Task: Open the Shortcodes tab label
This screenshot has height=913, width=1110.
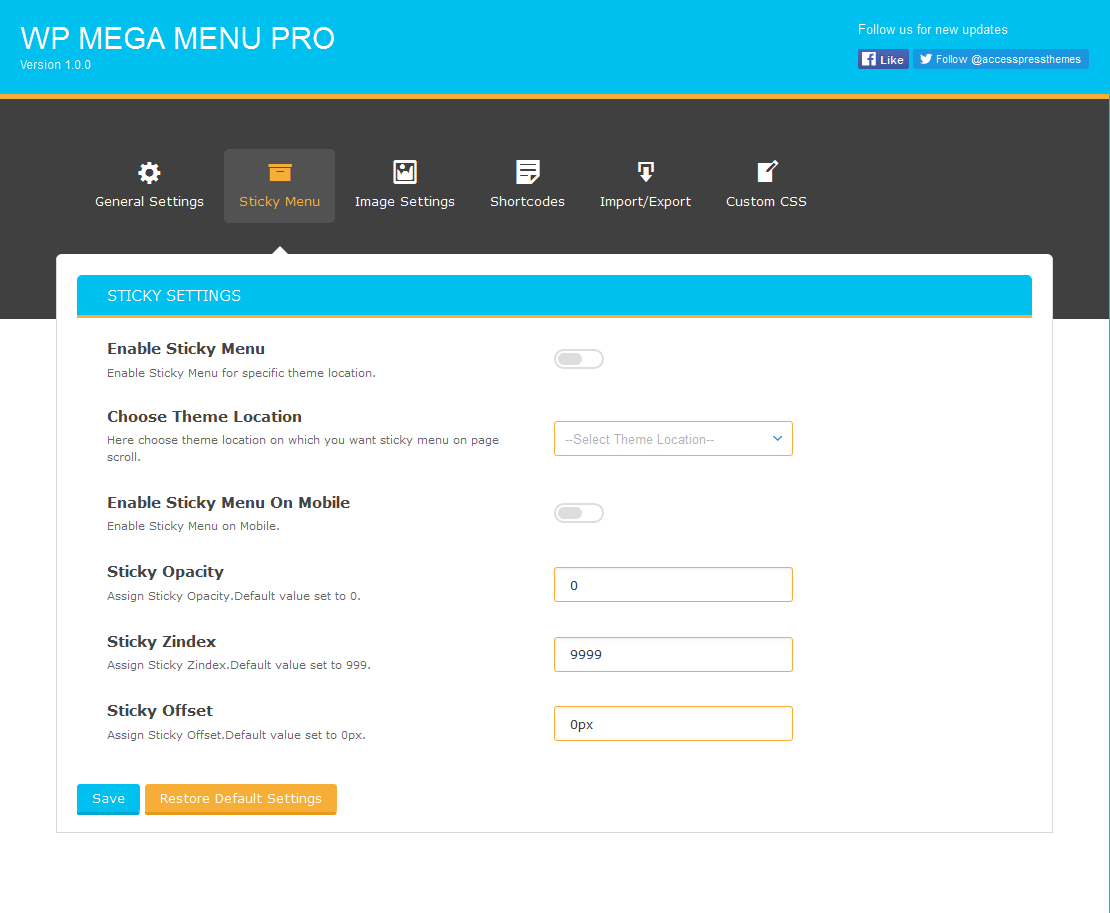Action: [527, 202]
